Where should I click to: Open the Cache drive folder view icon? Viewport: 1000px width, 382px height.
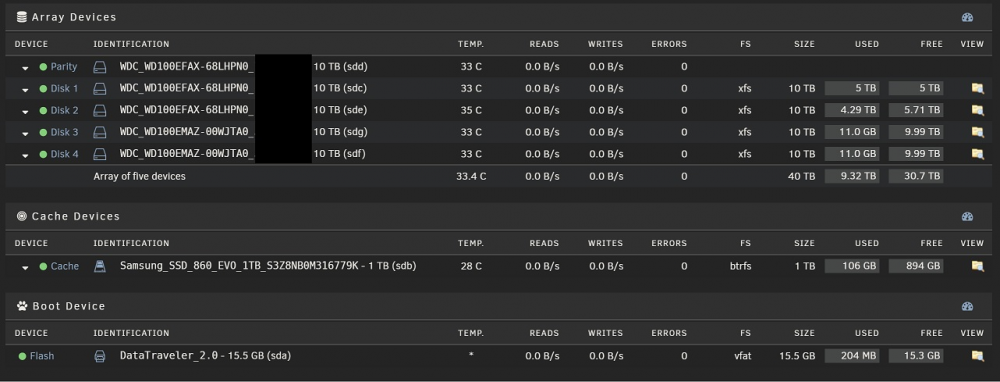(x=977, y=266)
